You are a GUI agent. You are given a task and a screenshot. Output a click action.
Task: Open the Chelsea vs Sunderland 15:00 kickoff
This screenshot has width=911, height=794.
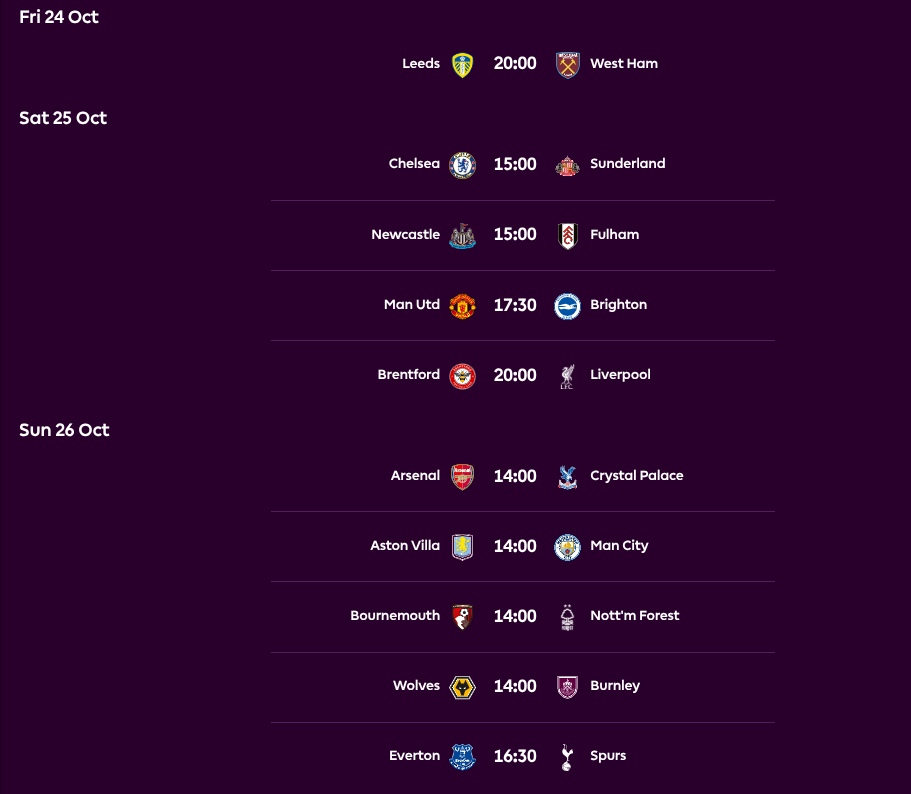coord(515,163)
